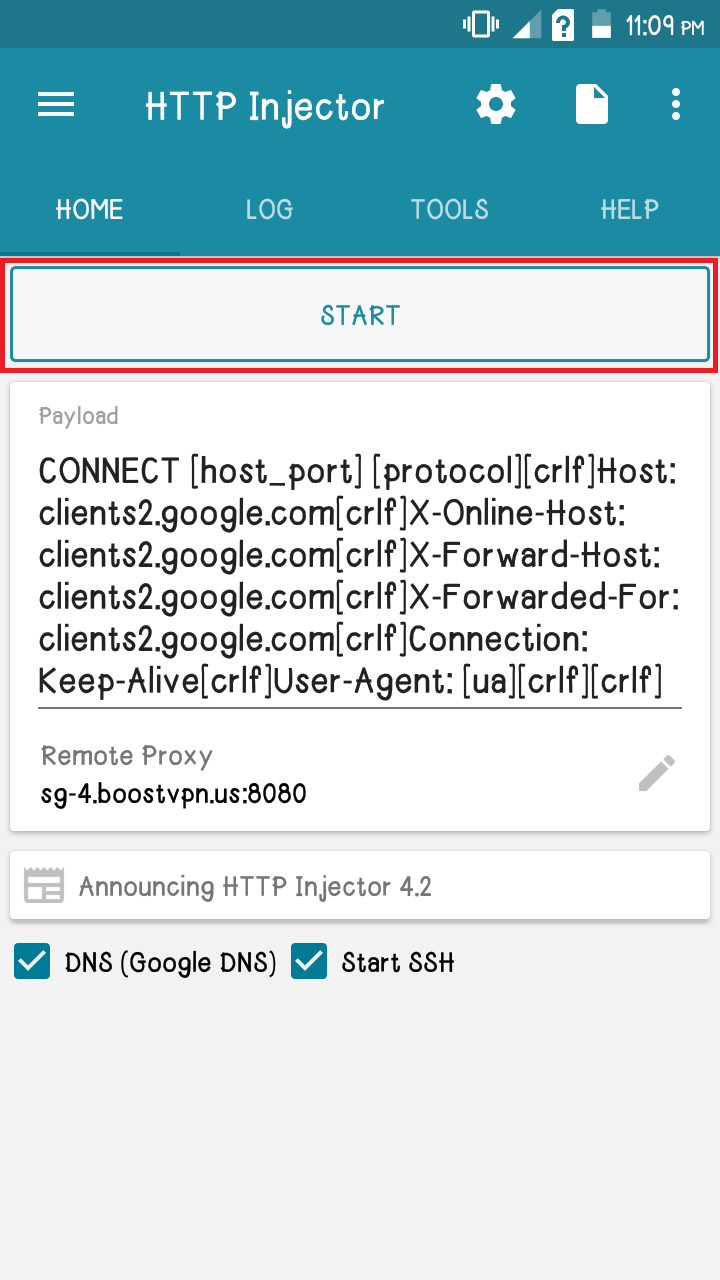Tap the sg-4.boostvpn.us:8080 proxy entry
Image resolution: width=720 pixels, height=1280 pixels.
point(174,795)
